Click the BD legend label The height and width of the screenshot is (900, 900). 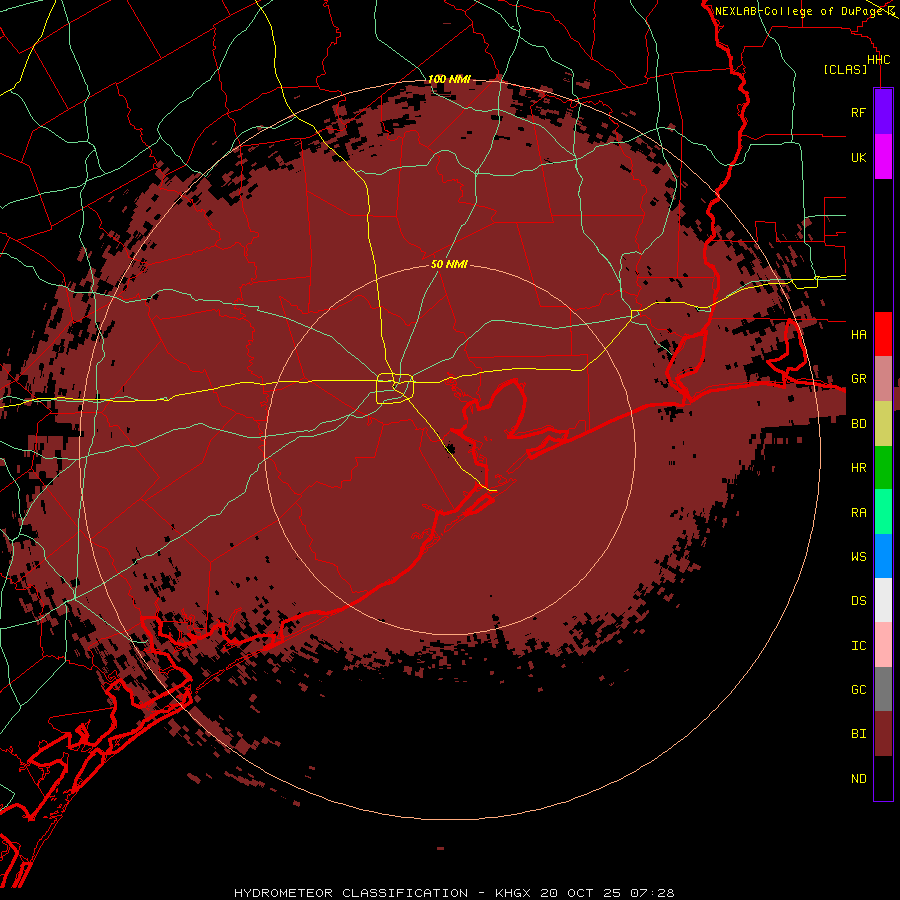[x=858, y=424]
